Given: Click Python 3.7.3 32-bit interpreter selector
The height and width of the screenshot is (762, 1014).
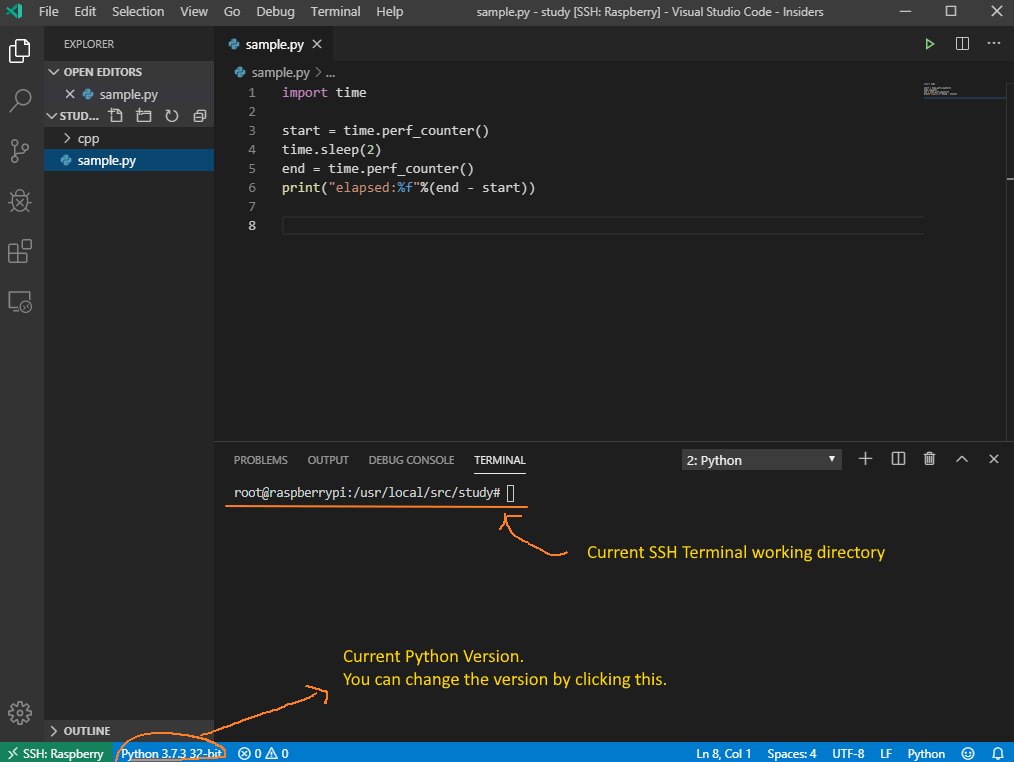Looking at the screenshot, I should pos(171,754).
